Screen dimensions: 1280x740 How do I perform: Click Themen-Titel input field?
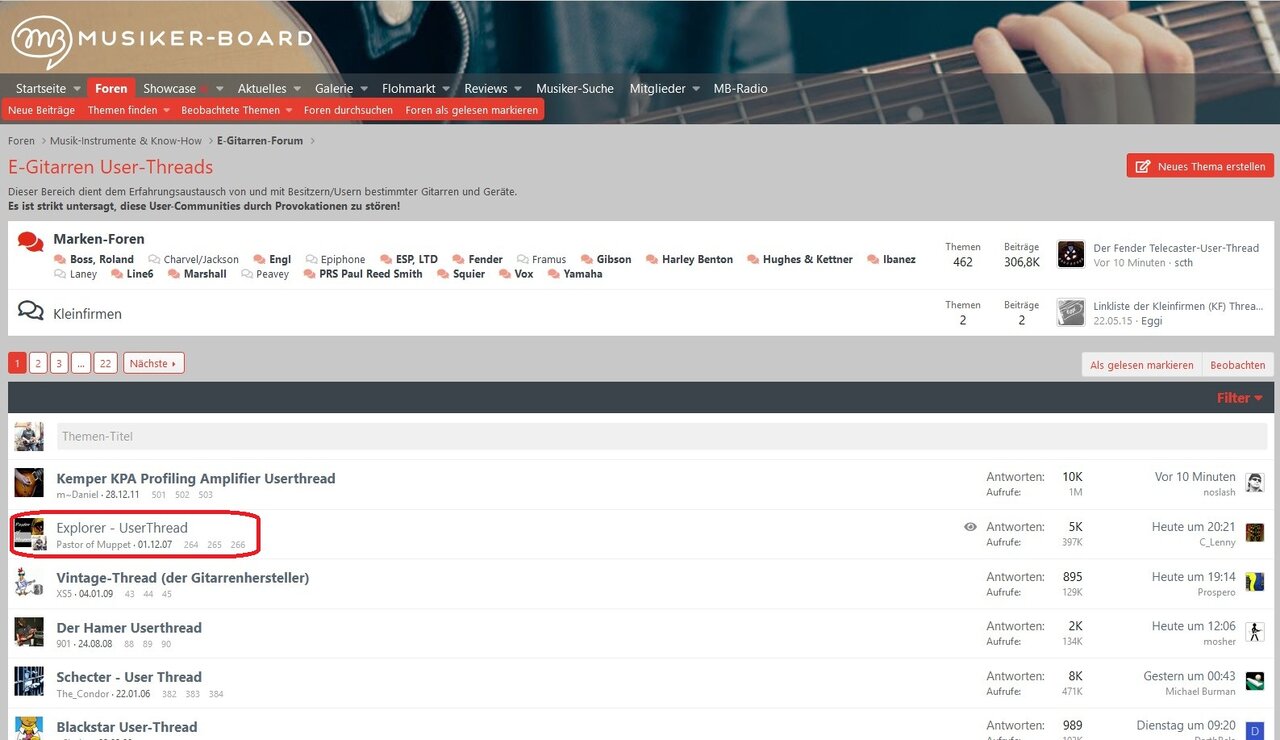661,436
